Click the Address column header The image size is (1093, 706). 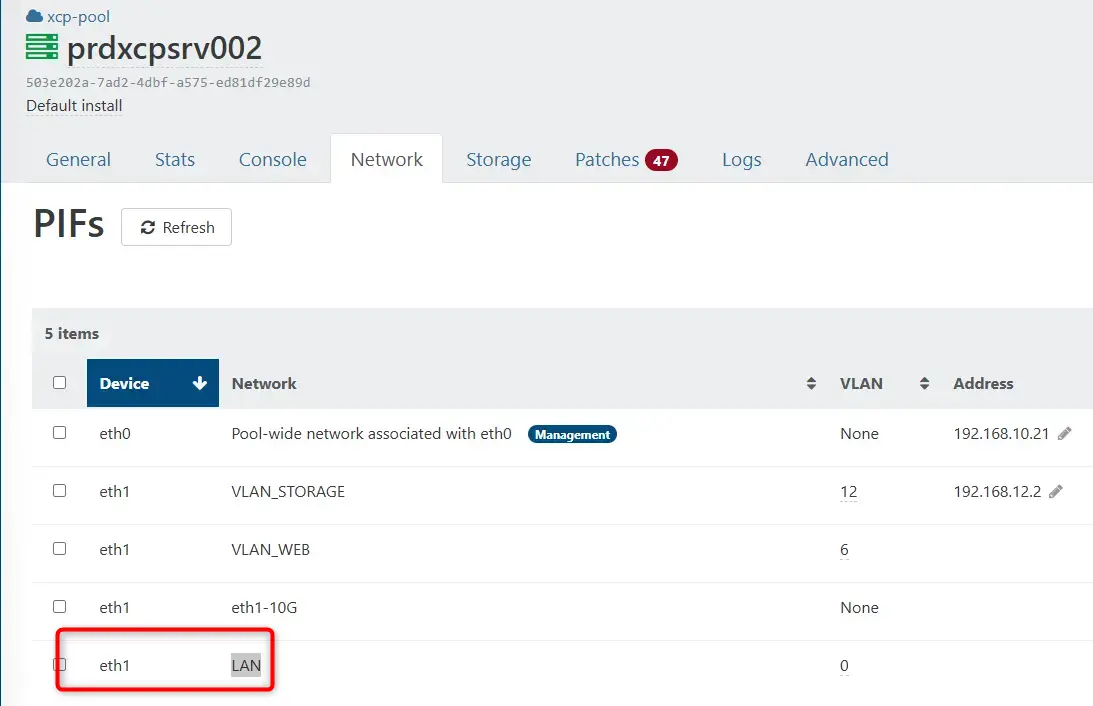984,383
